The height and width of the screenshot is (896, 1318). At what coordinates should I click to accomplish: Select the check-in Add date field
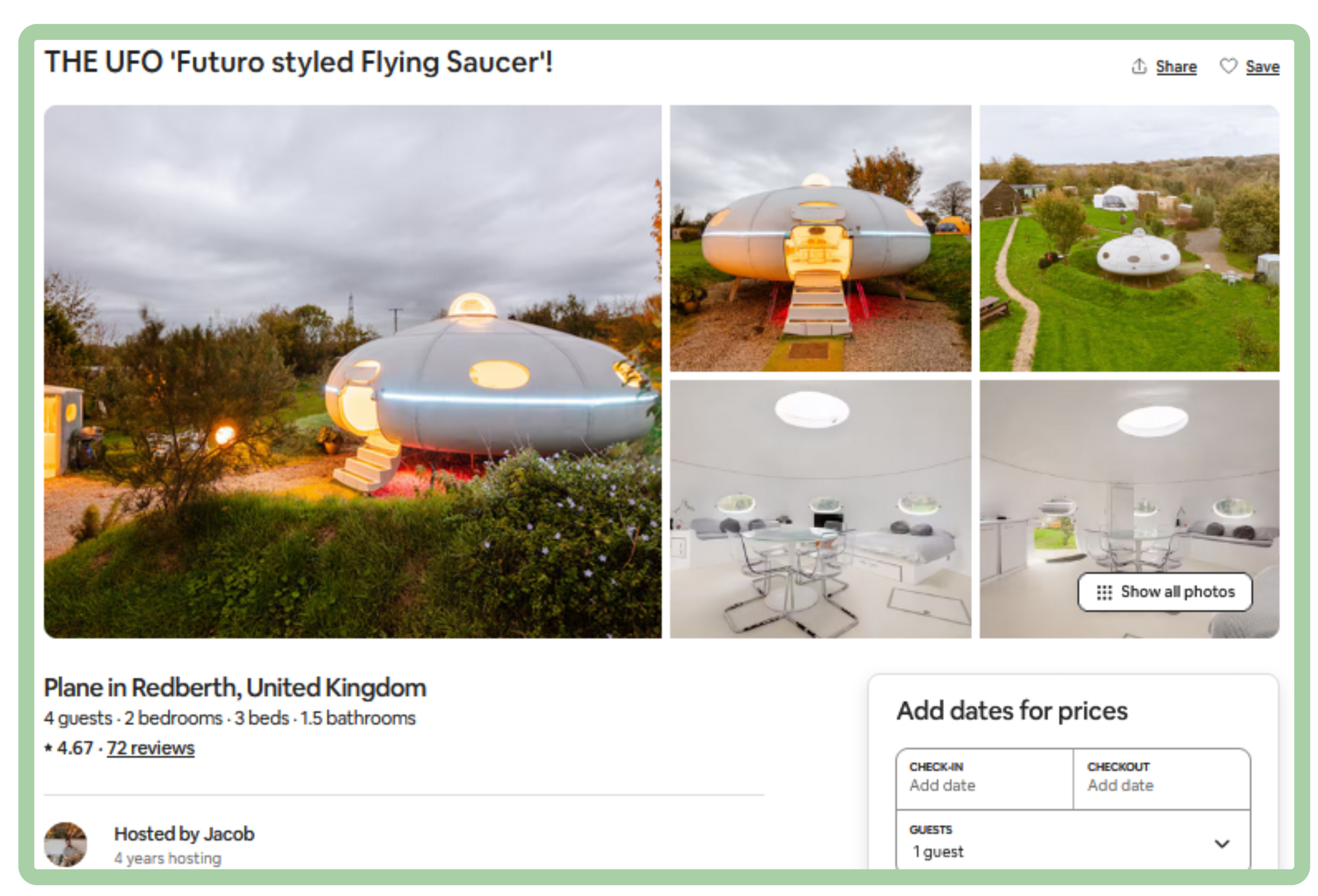click(x=985, y=779)
